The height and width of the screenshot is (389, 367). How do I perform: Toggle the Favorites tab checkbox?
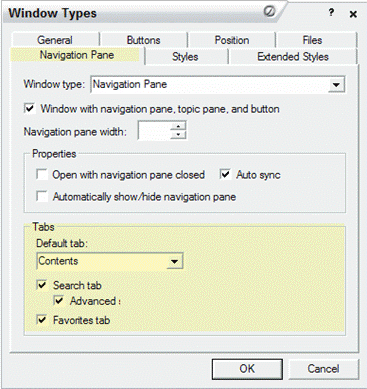42,320
